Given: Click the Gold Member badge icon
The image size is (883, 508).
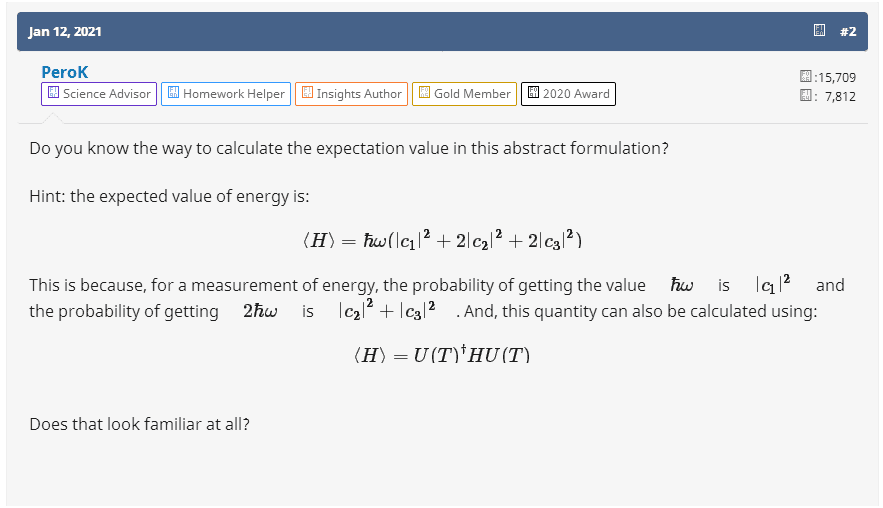Looking at the screenshot, I should click(424, 94).
